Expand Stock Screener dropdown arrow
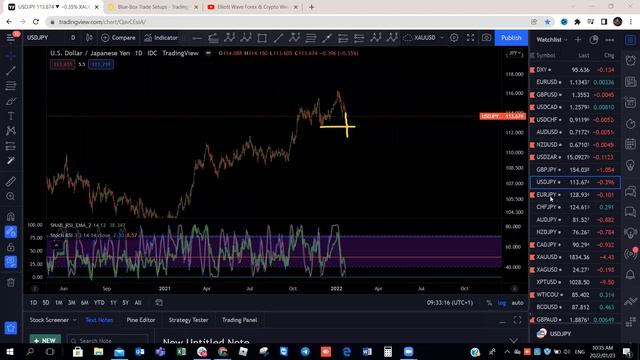The image size is (640, 360). [75, 320]
